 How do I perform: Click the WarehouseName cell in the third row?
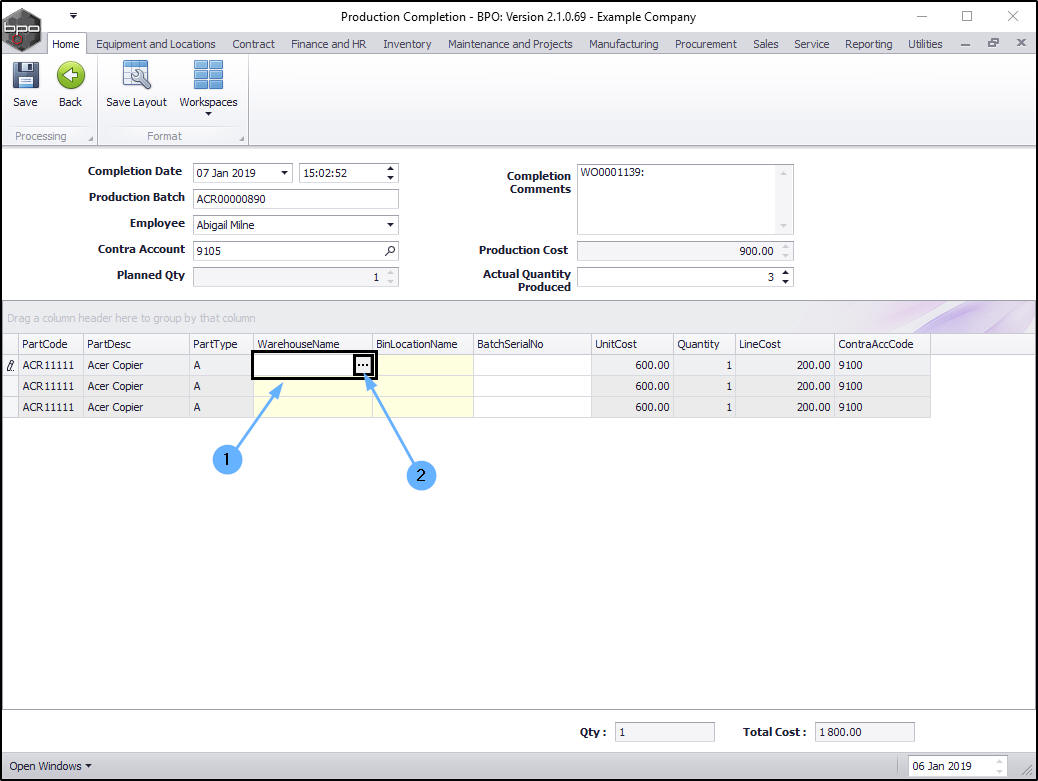(x=312, y=407)
